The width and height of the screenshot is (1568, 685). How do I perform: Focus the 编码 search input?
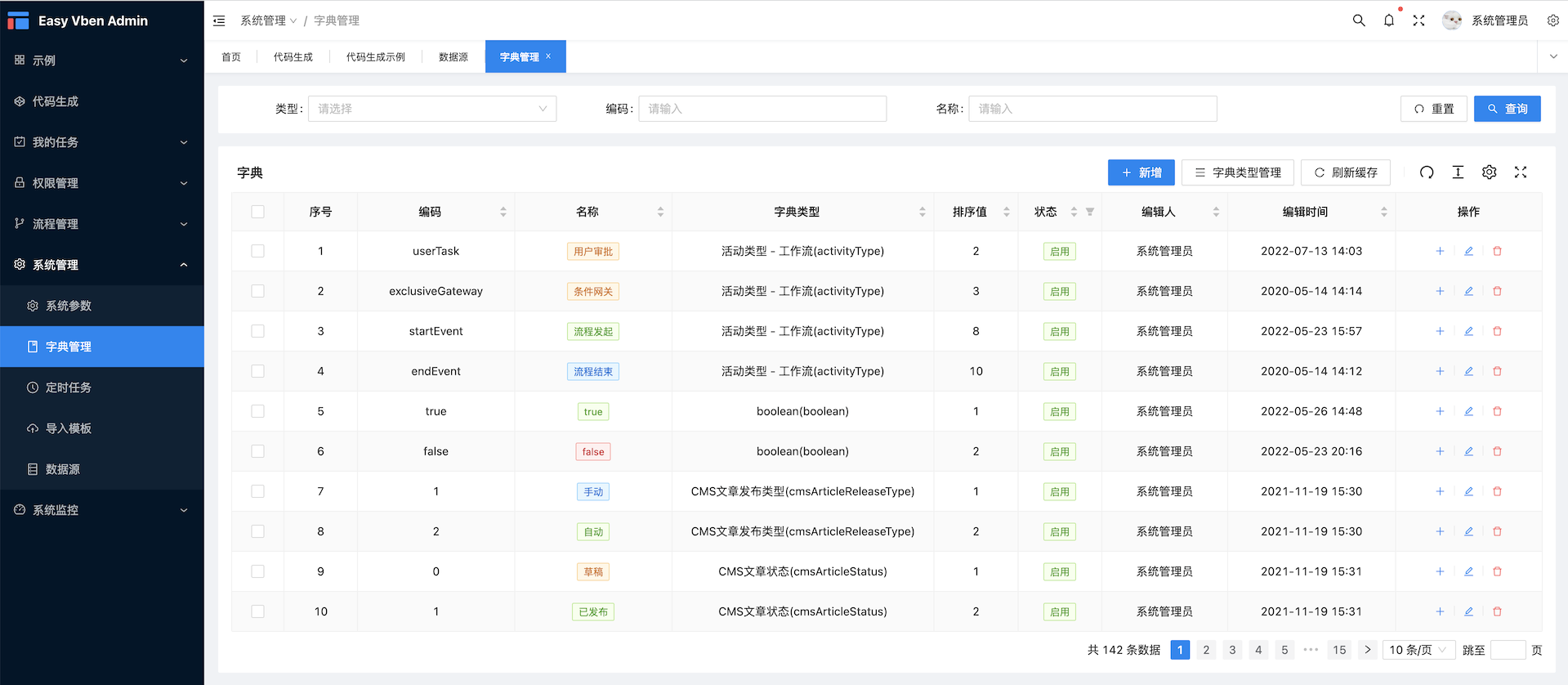[762, 109]
